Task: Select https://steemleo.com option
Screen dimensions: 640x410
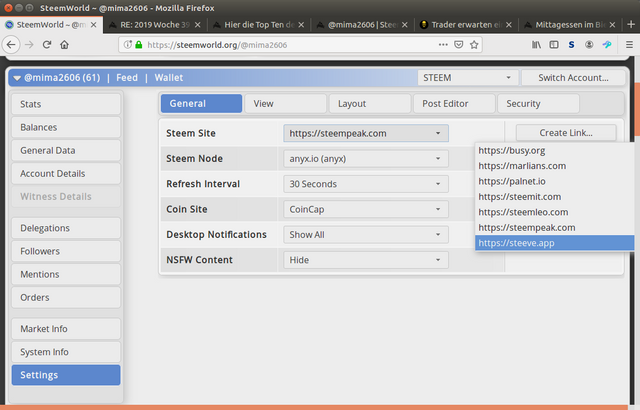Action: 554,213
